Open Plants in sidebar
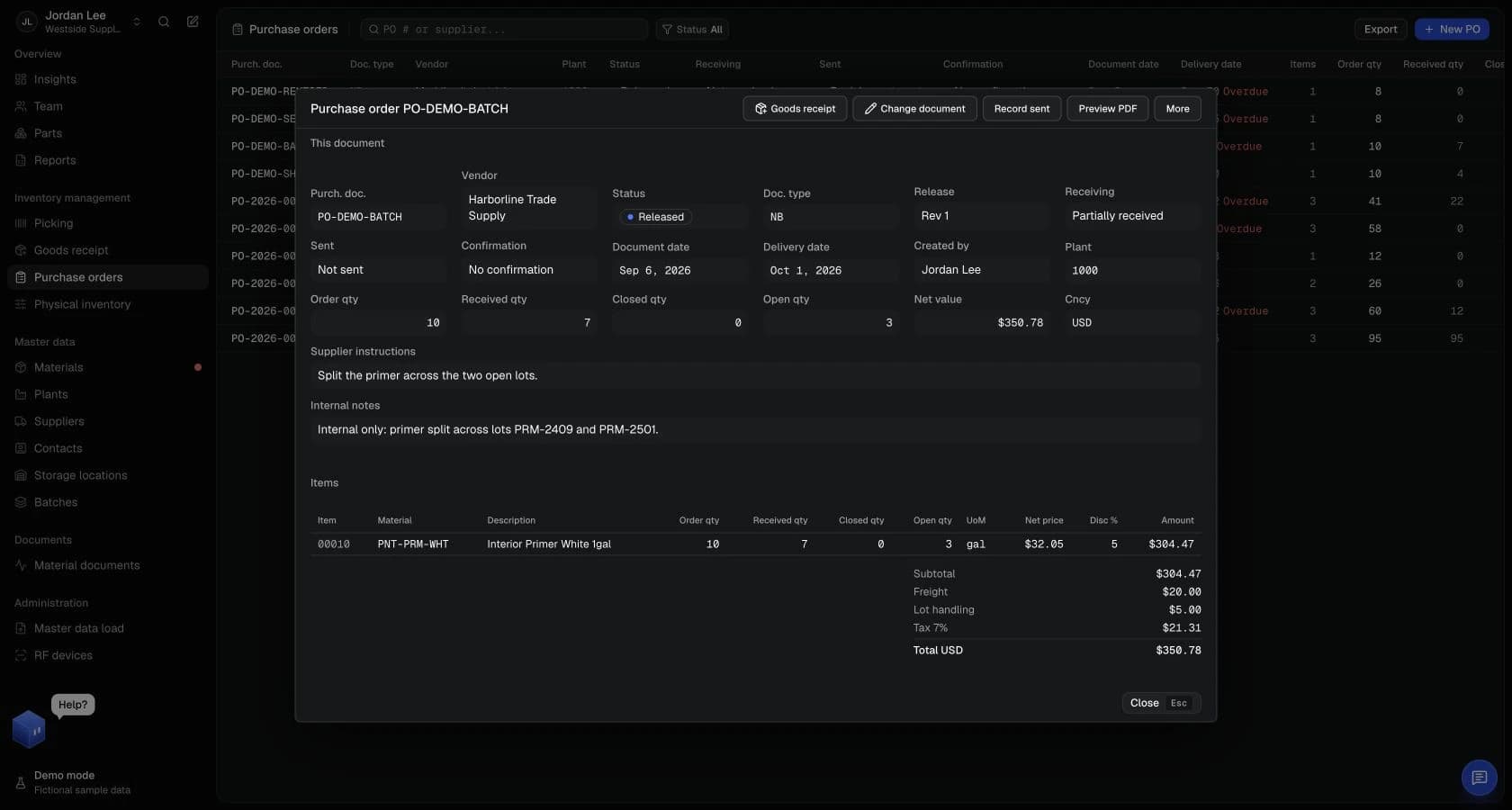 click(108, 394)
